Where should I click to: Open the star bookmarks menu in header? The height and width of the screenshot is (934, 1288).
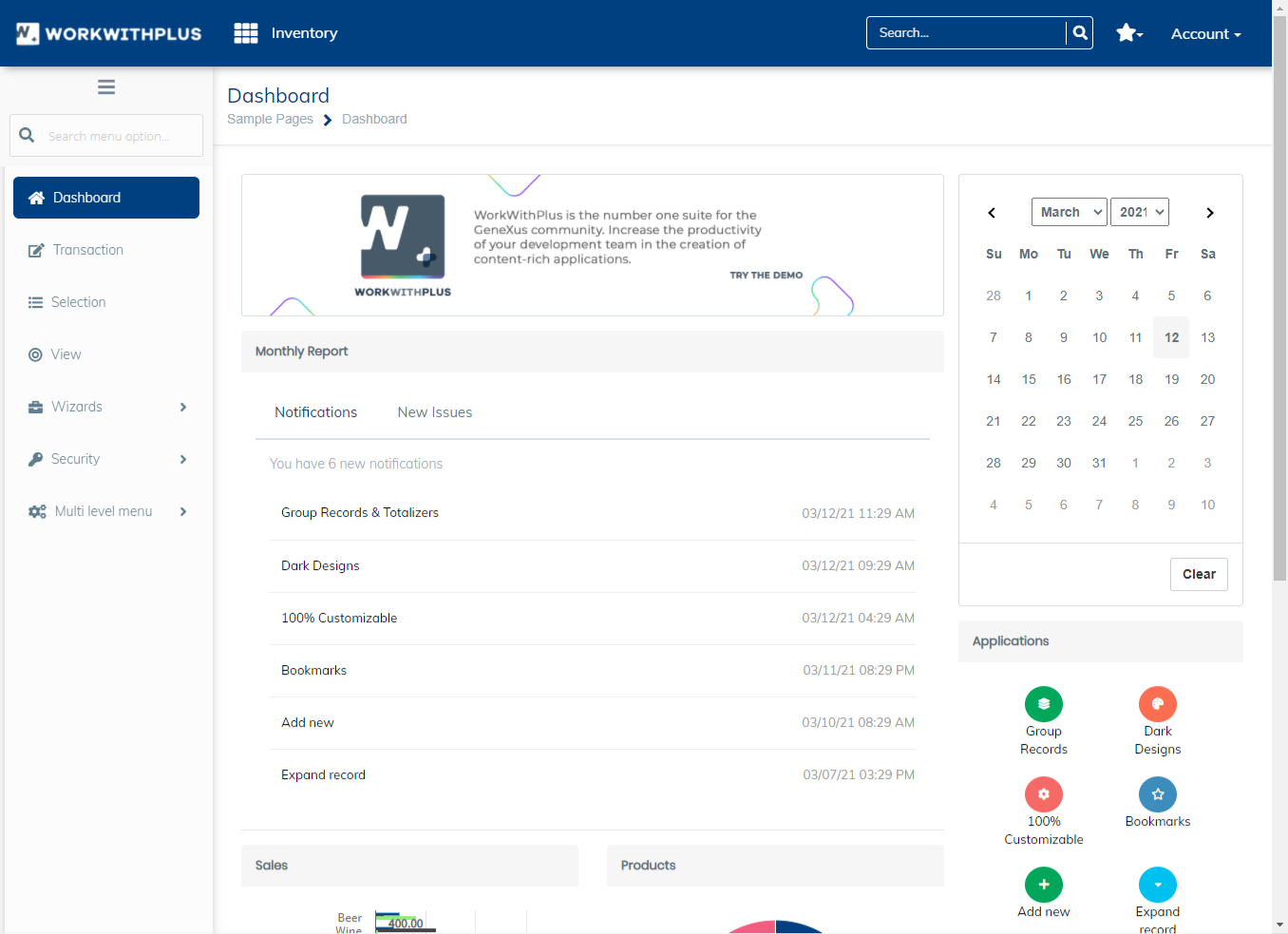click(1128, 33)
